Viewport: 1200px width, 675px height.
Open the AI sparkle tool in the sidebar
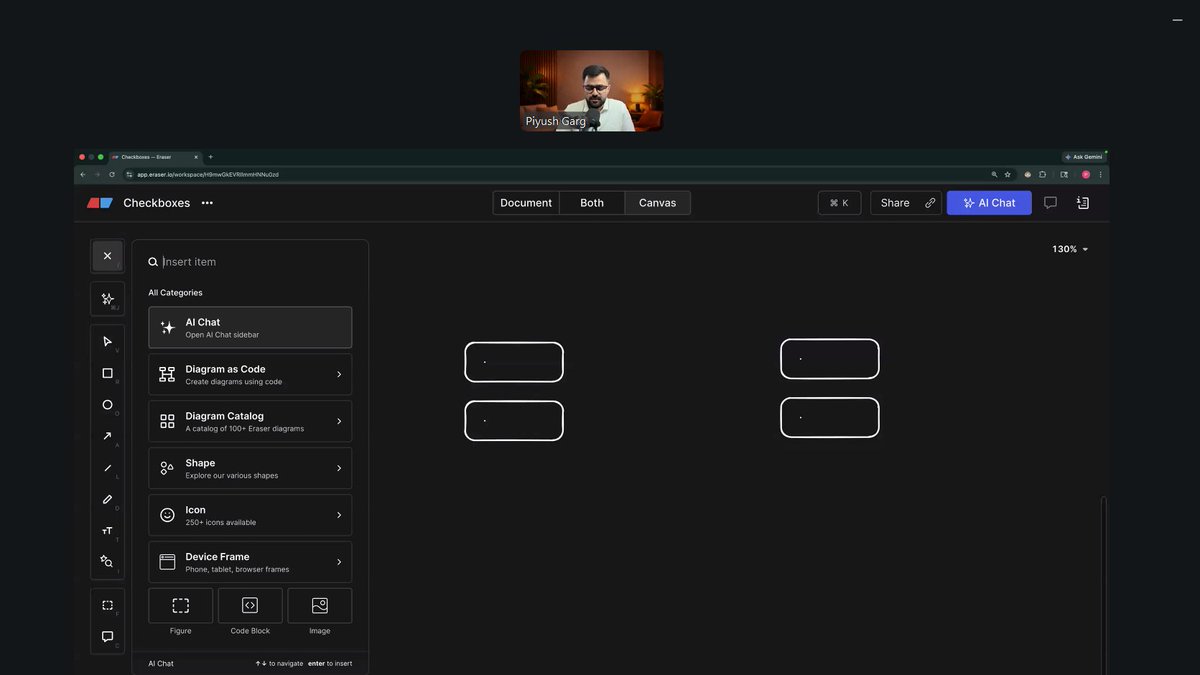[107, 298]
